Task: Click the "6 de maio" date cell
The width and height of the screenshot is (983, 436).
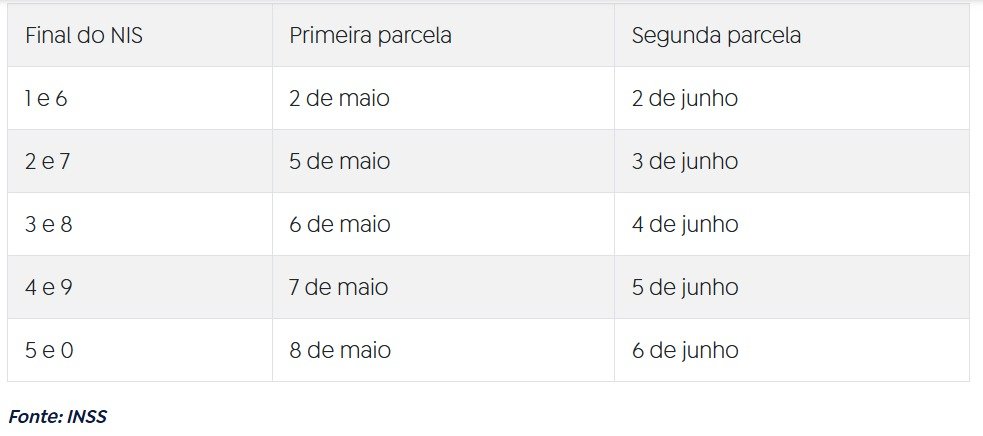Action: click(339, 225)
